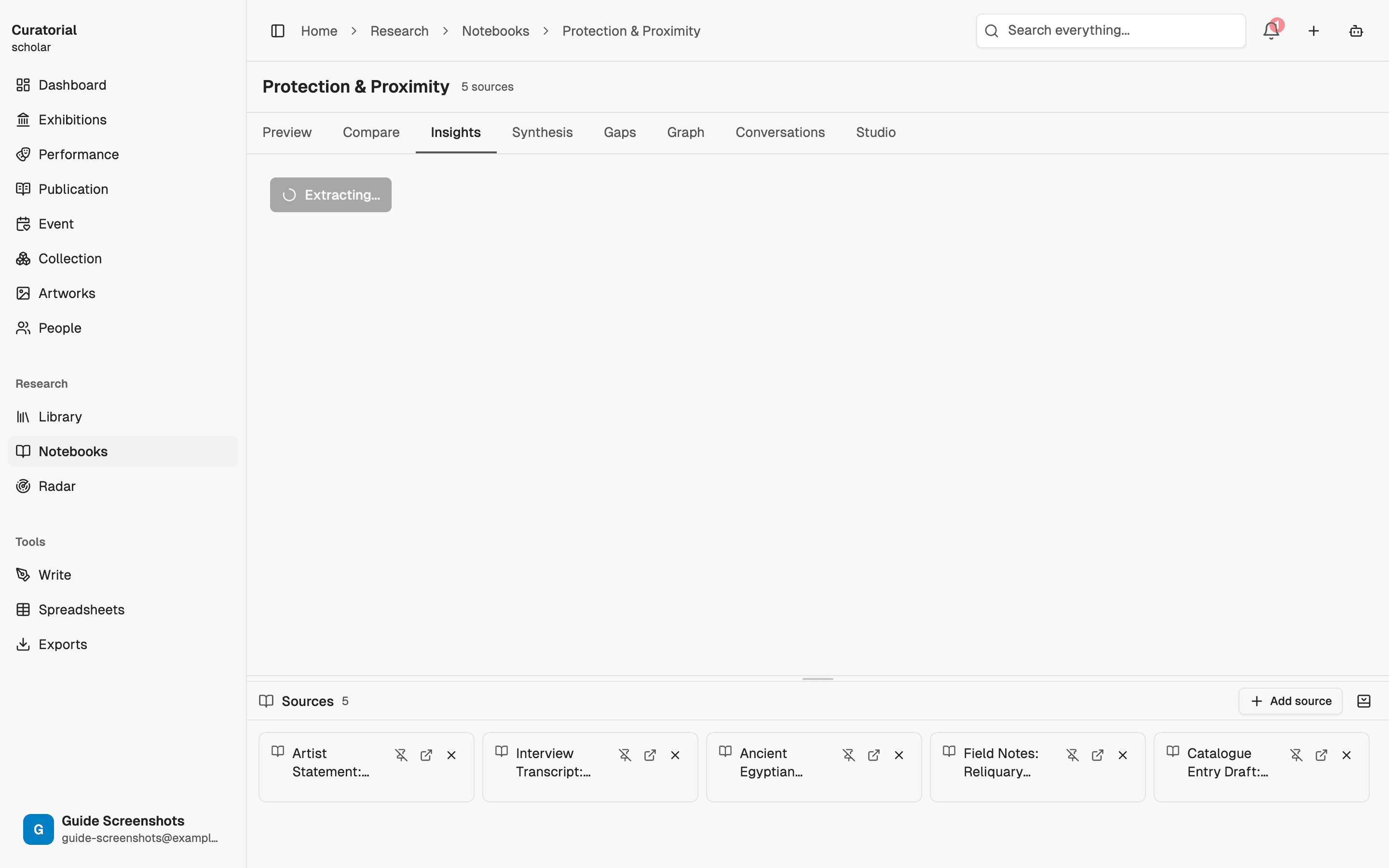Open Artworks in the sidebar

tap(123, 293)
